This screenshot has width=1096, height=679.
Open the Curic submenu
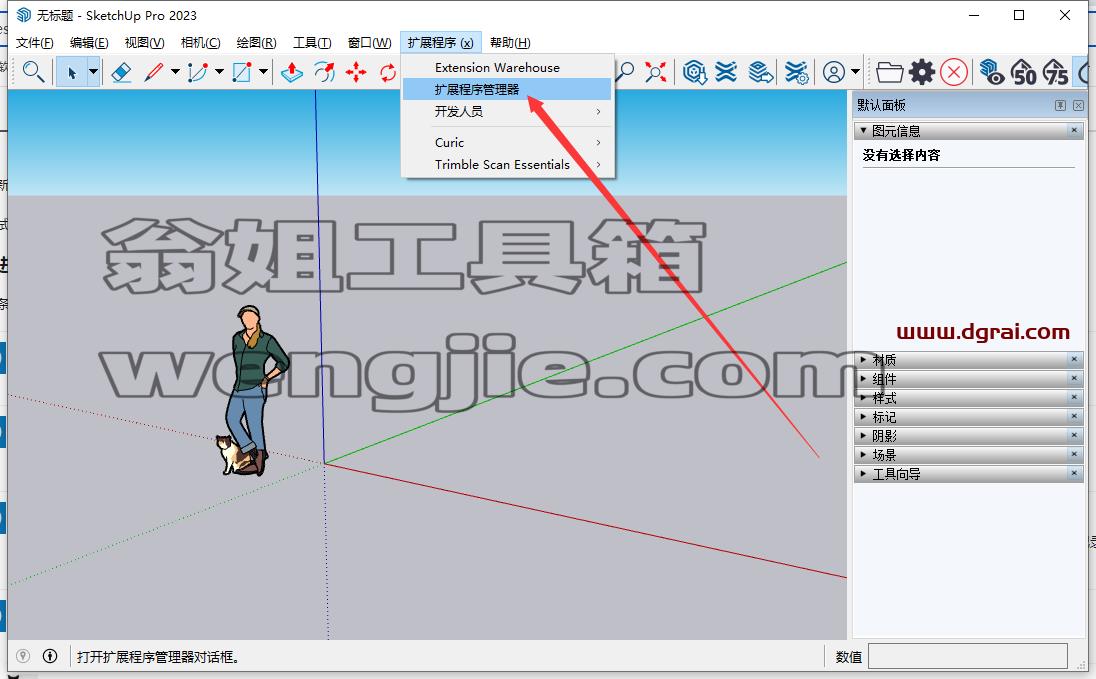pyautogui.click(x=507, y=143)
